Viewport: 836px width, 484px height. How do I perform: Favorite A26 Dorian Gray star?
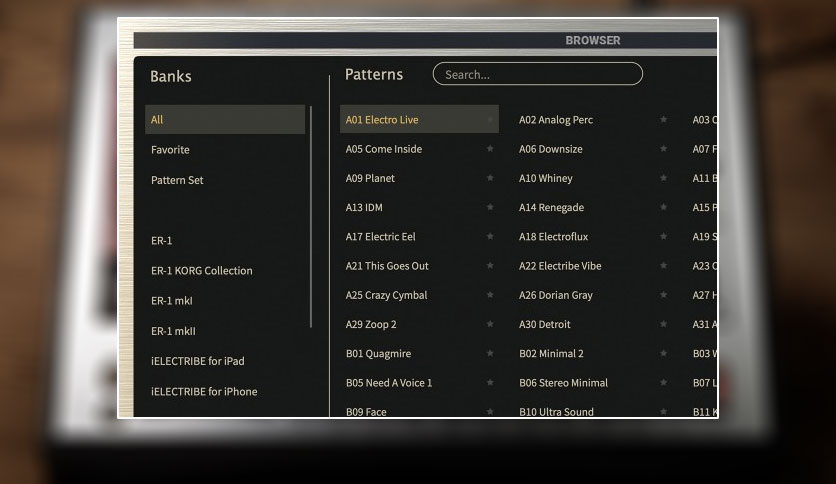tap(663, 295)
